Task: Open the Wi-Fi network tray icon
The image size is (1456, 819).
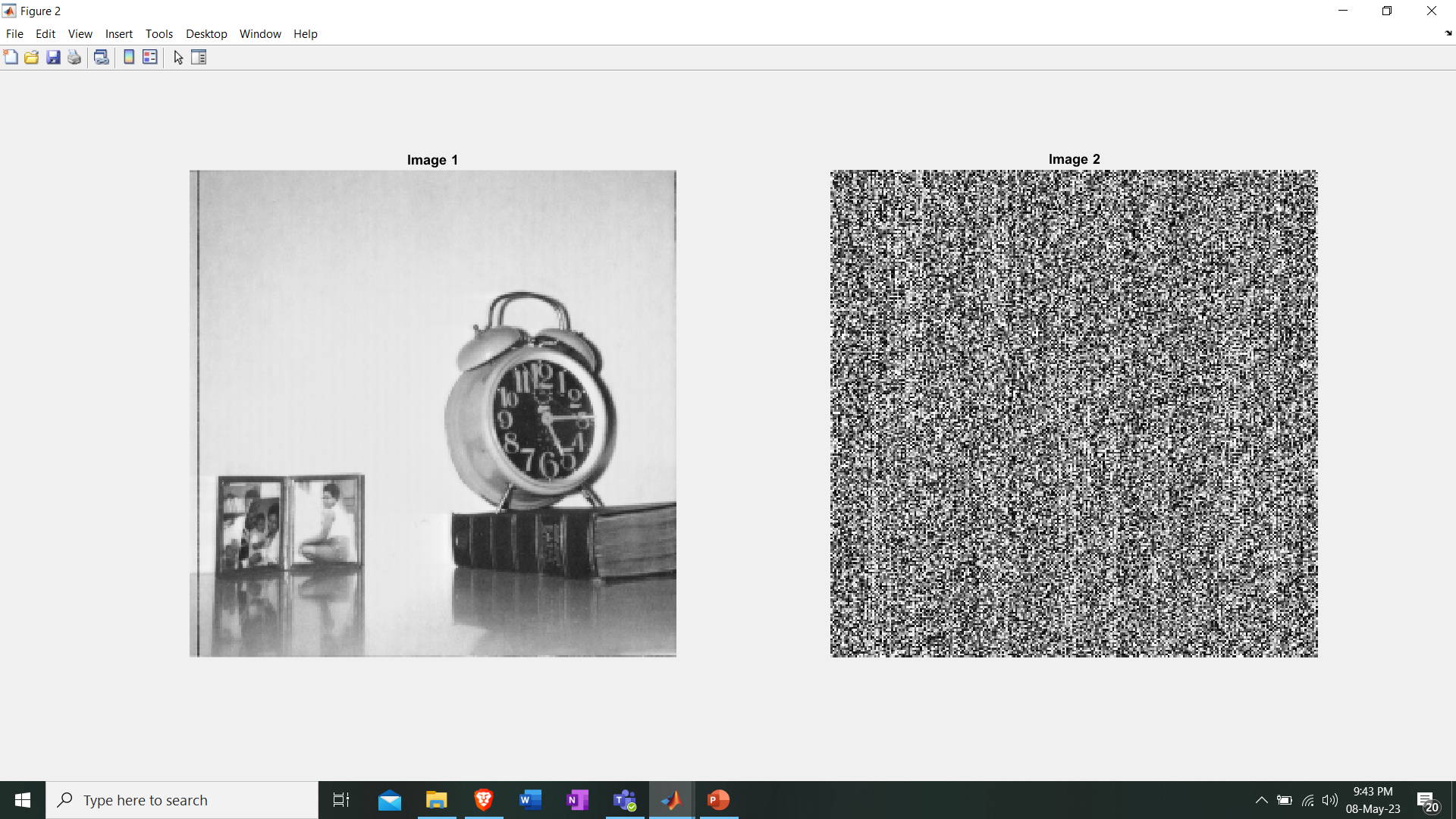Action: pos(1307,800)
